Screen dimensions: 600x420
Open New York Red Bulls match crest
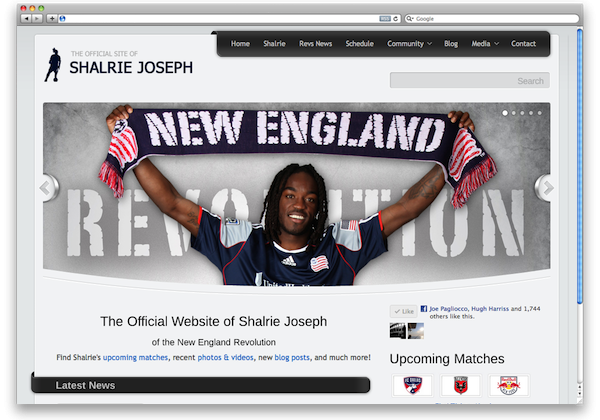(x=509, y=385)
